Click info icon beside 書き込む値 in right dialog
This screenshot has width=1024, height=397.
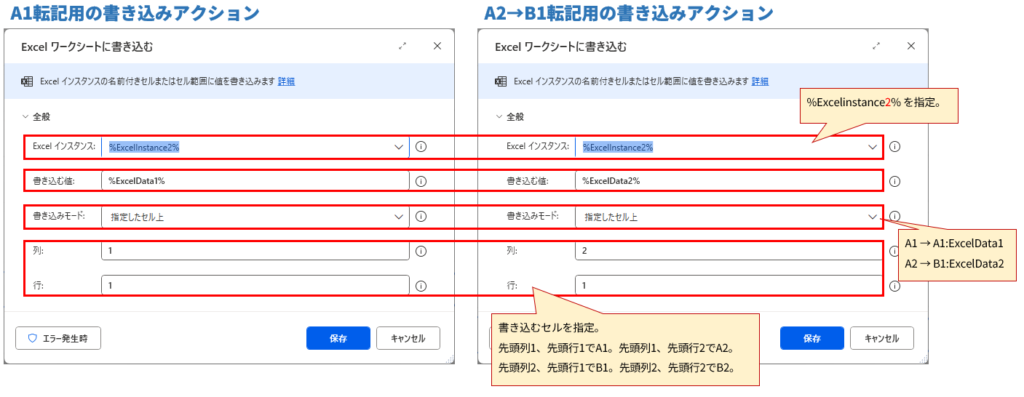pyautogui.click(x=895, y=181)
